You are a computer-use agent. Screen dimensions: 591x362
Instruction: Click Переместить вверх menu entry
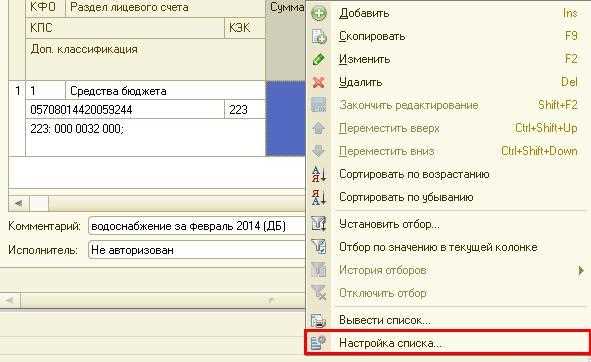[447, 128]
